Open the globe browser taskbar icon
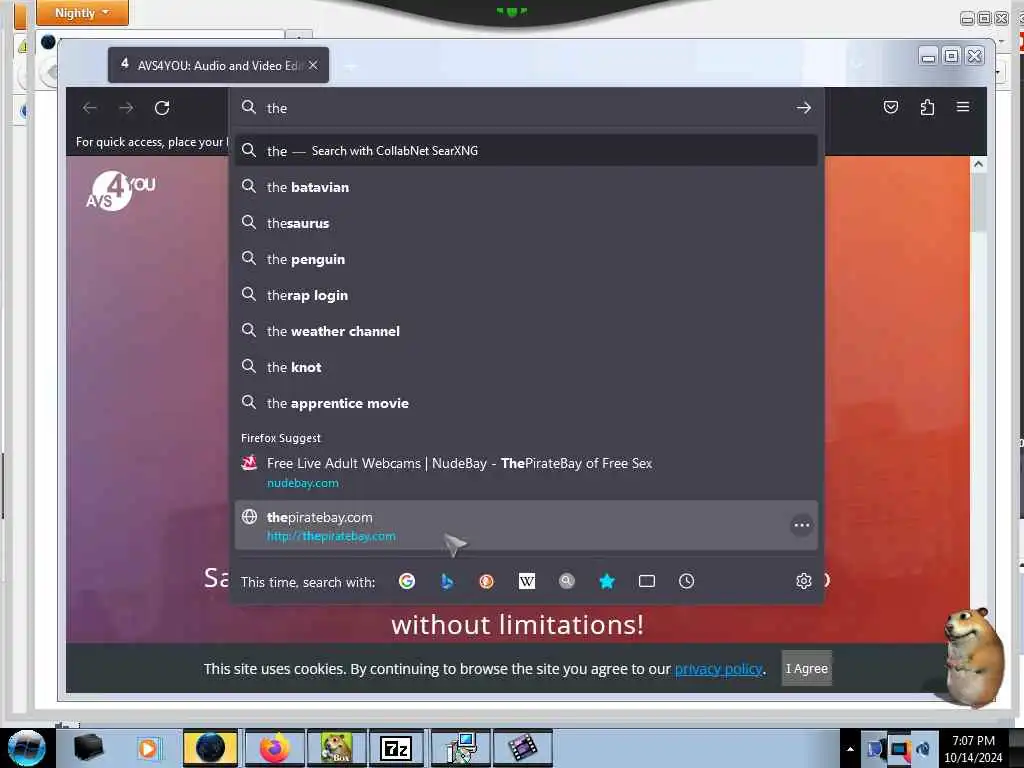The height and width of the screenshot is (768, 1024). tap(210, 748)
